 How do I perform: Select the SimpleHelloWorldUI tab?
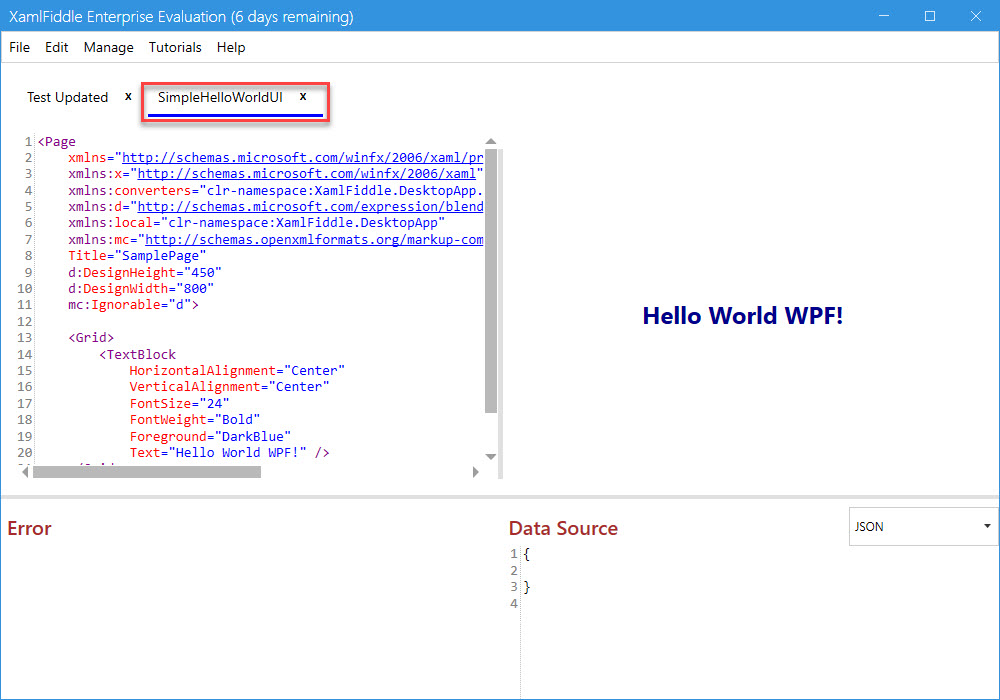point(220,98)
